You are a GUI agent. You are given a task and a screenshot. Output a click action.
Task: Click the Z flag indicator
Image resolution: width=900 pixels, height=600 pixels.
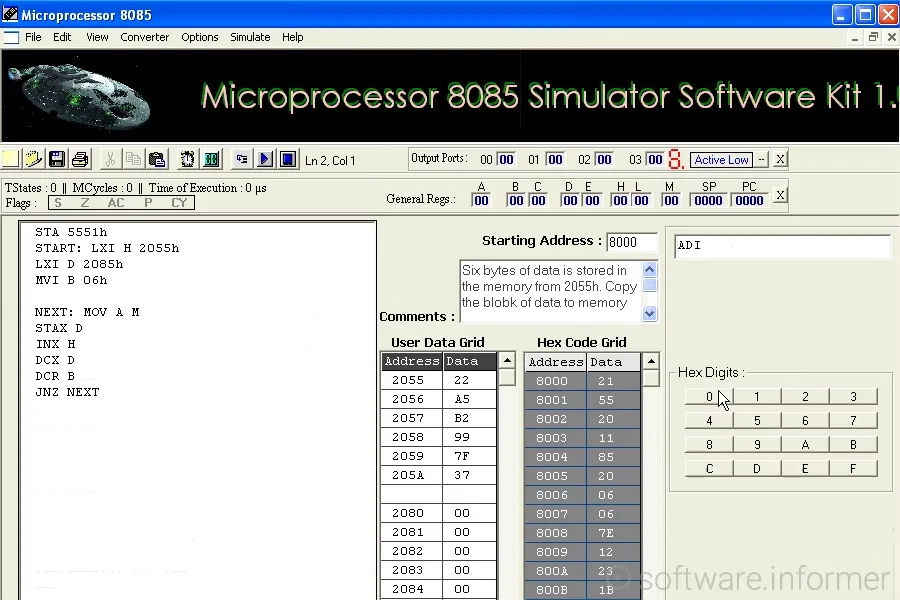(x=85, y=203)
